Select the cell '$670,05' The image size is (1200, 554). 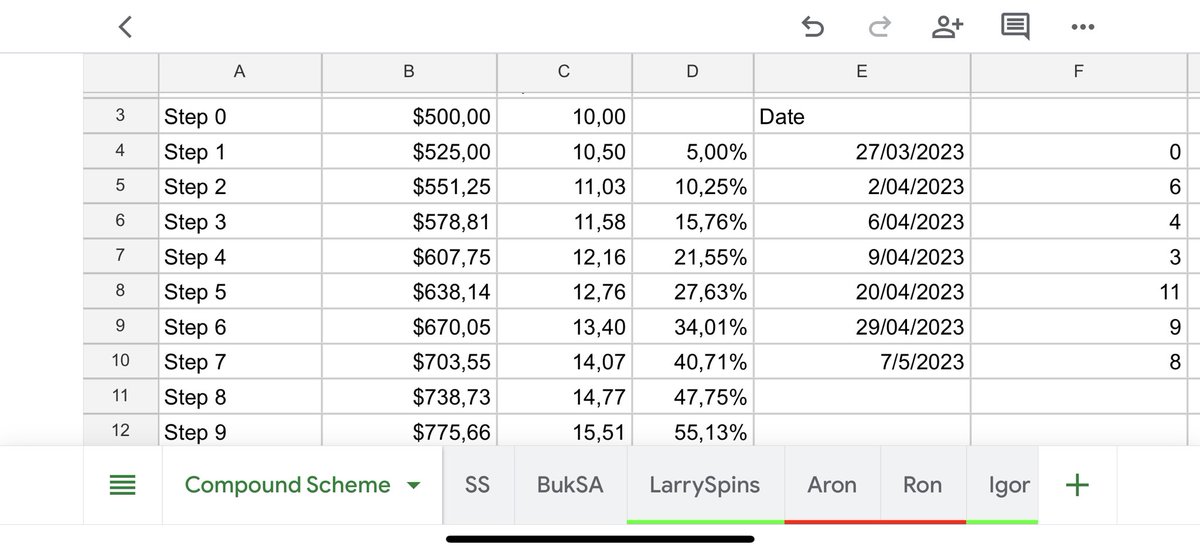[x=409, y=326]
